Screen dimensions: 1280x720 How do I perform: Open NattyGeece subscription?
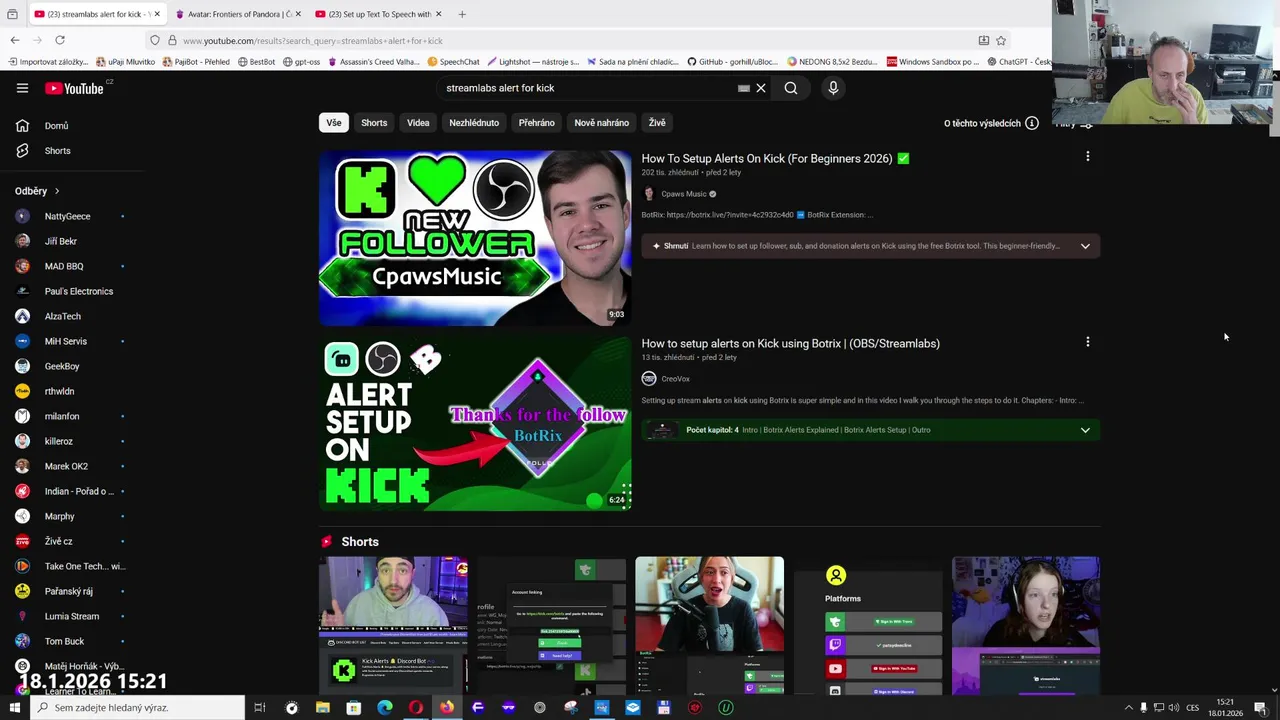[x=68, y=216]
